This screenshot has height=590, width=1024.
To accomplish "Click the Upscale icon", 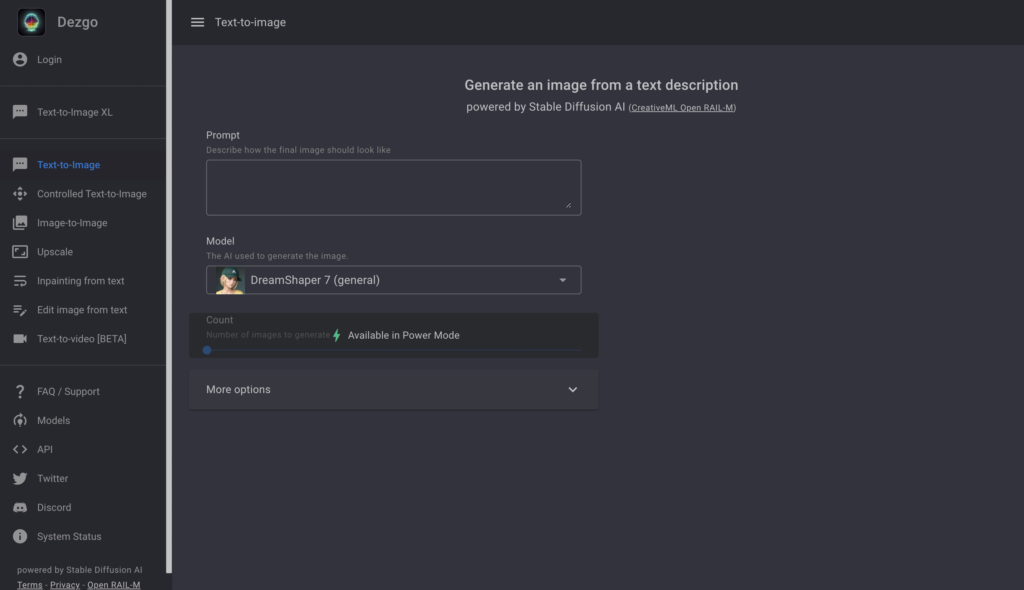I will tap(20, 252).
